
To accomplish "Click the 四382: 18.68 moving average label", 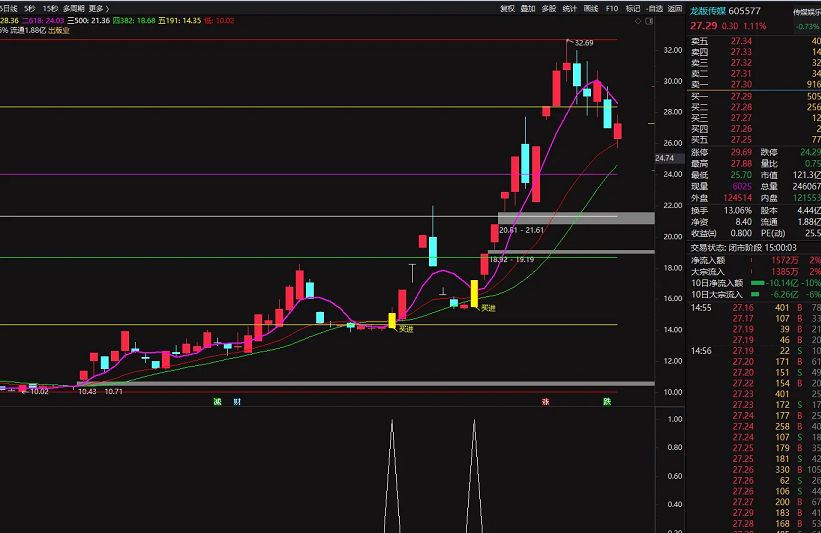I will (x=134, y=20).
